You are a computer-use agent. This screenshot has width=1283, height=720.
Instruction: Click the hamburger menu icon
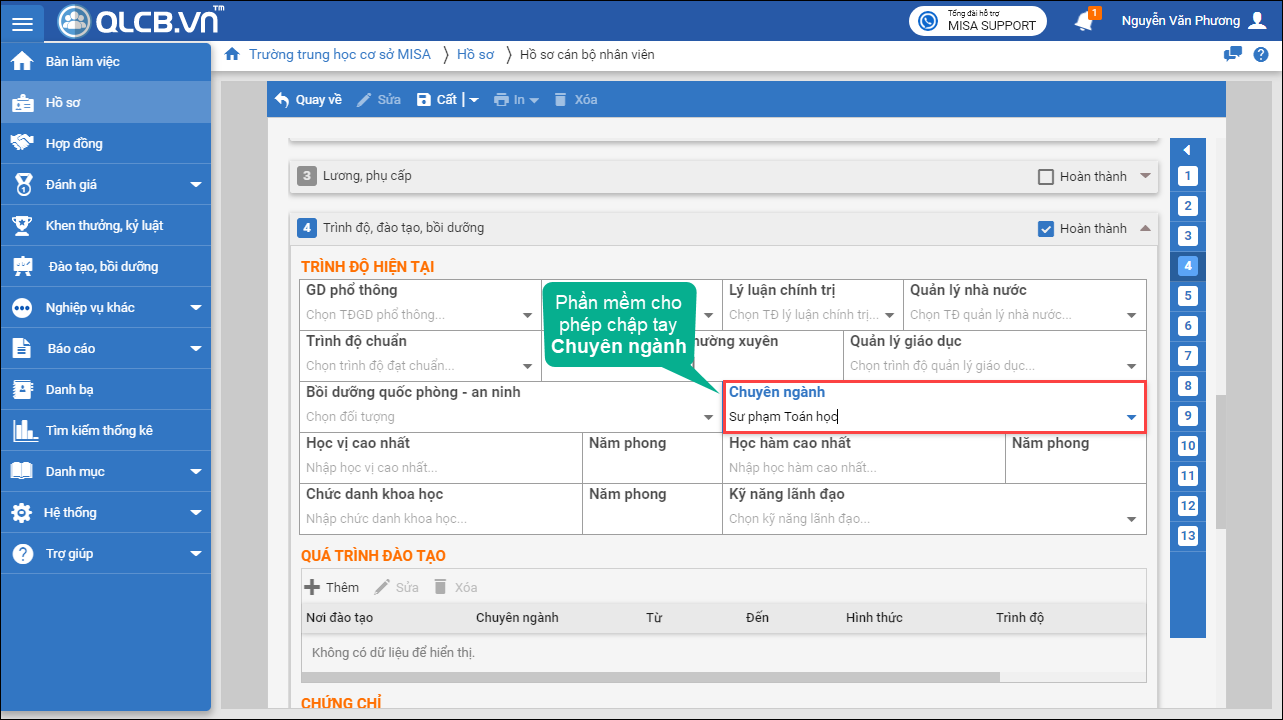pos(22,22)
